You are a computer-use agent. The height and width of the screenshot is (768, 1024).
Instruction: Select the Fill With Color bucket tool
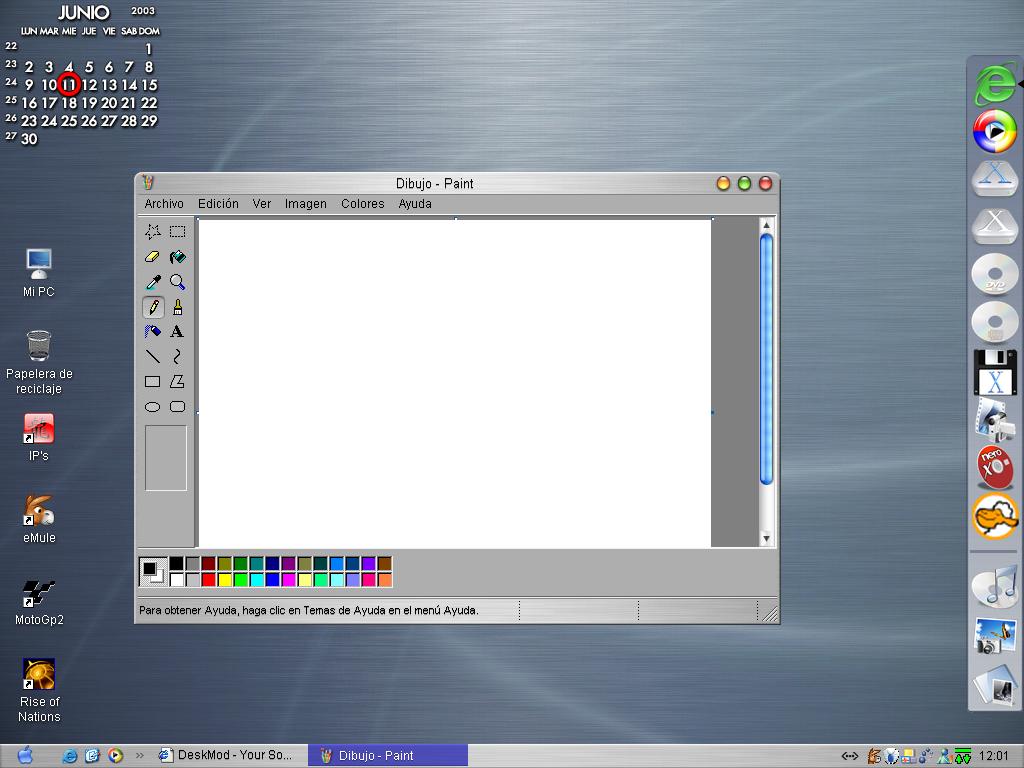177,257
